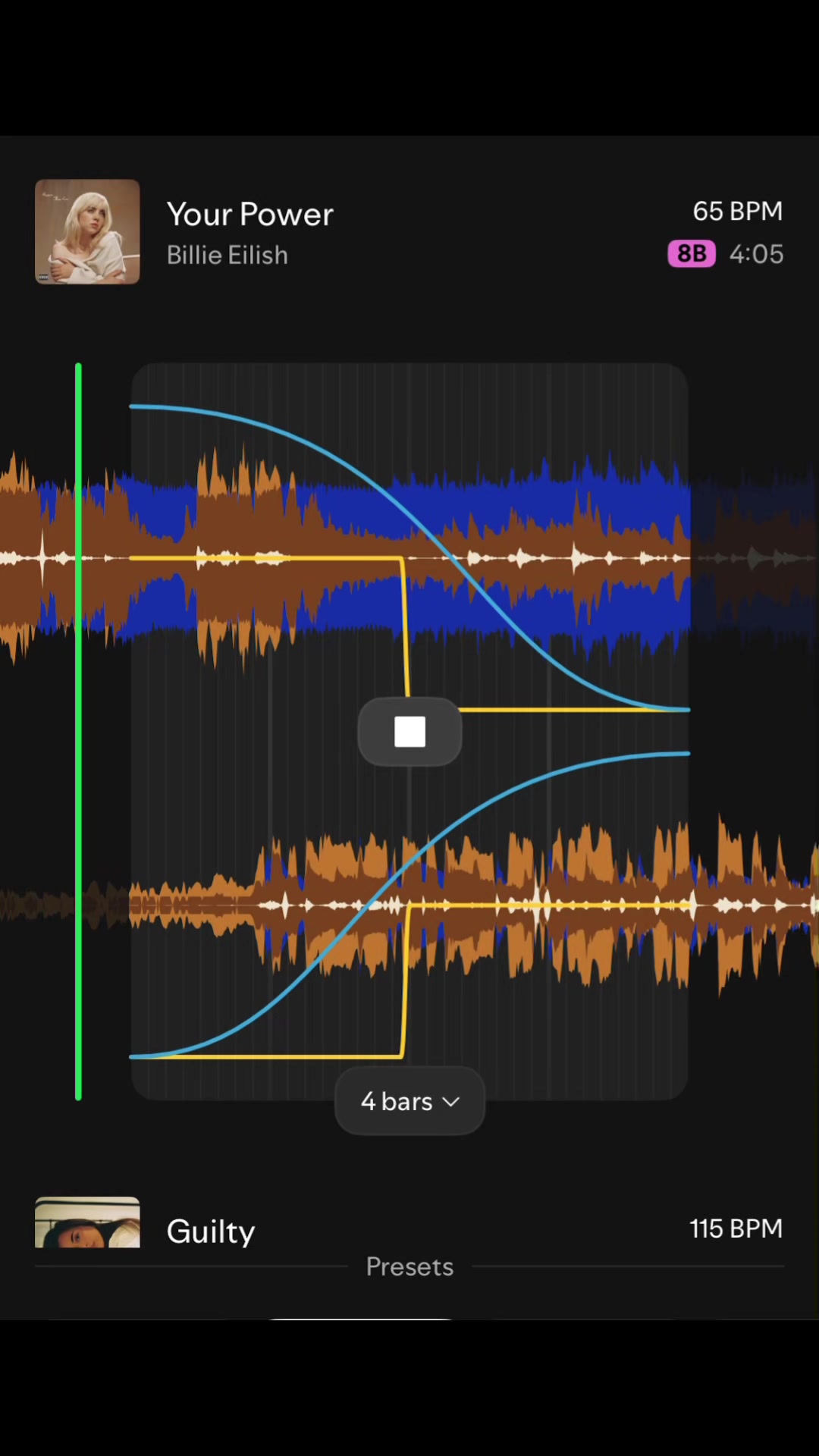Tap the Your Power waveform
Viewport: 819px width, 1456px height.
(x=409, y=559)
